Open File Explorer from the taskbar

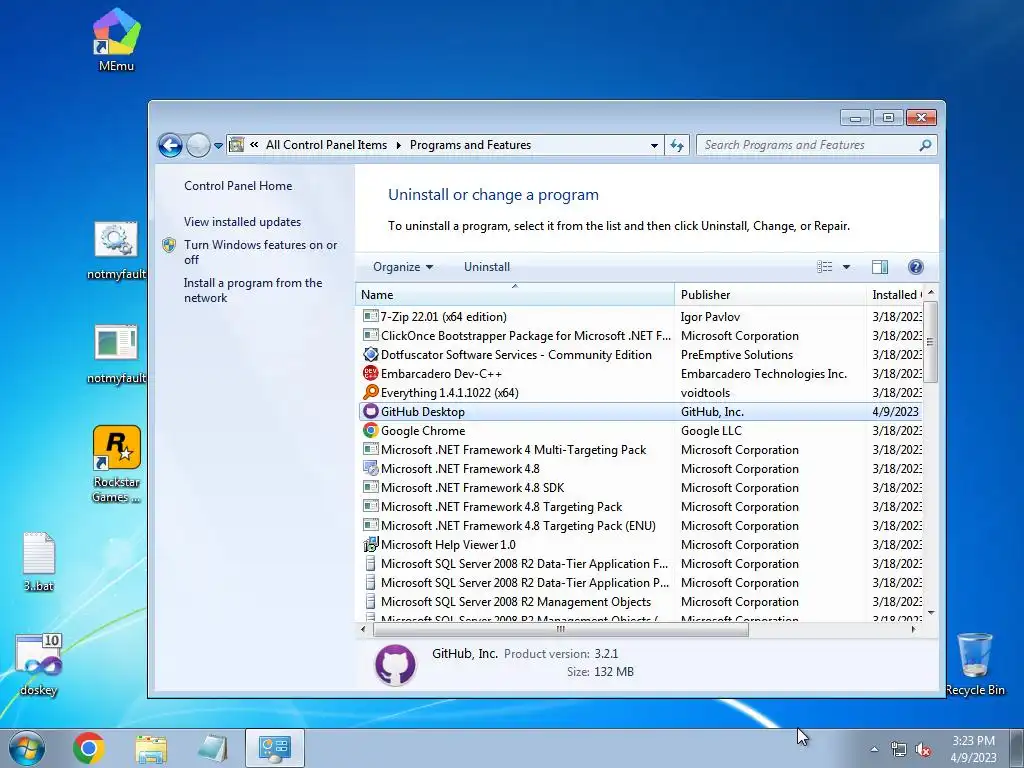pyautogui.click(x=151, y=749)
